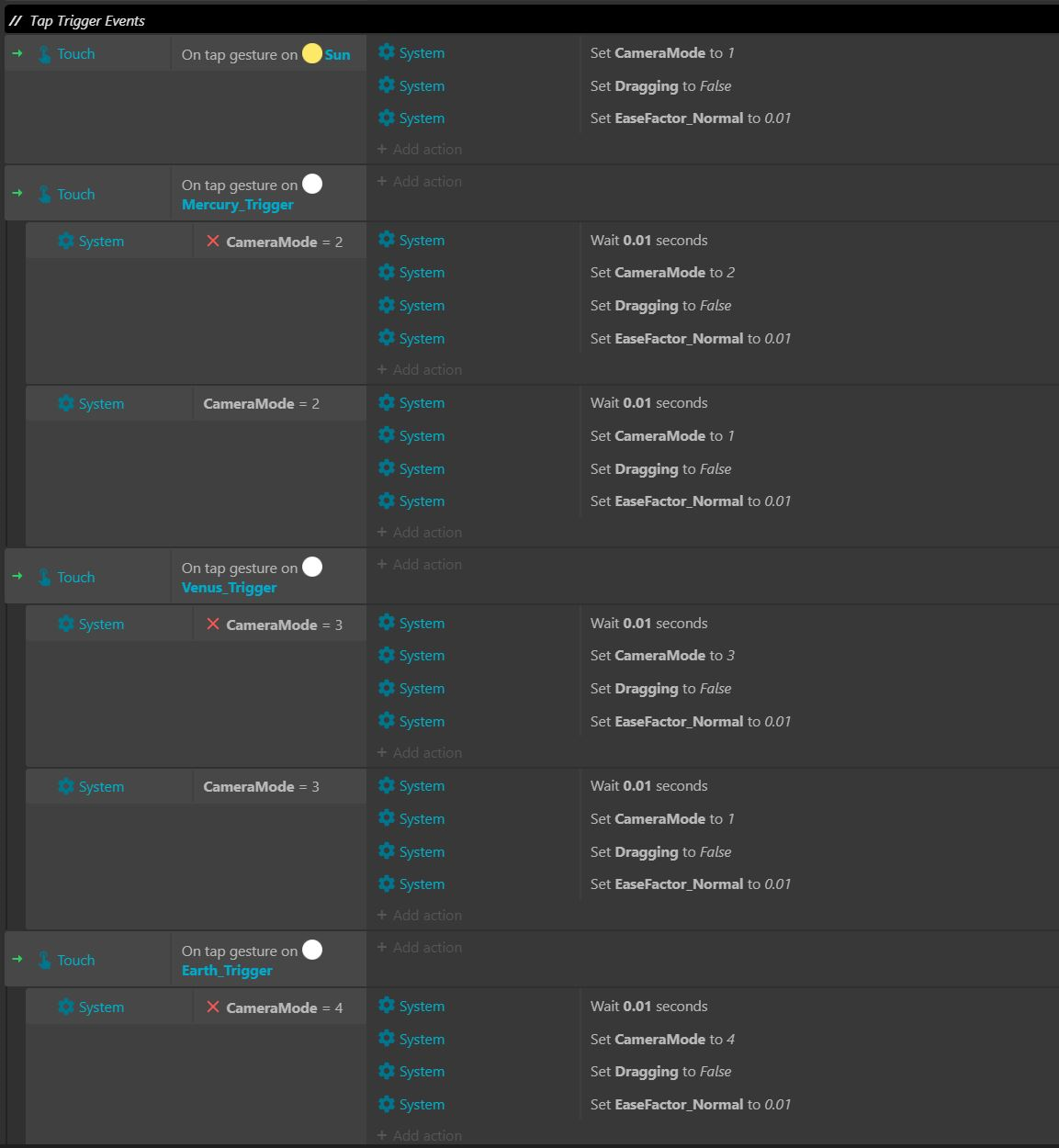The width and height of the screenshot is (1059, 1148).
Task: Click System gear icon in CameraMode = 3 condition
Action: click(66, 786)
